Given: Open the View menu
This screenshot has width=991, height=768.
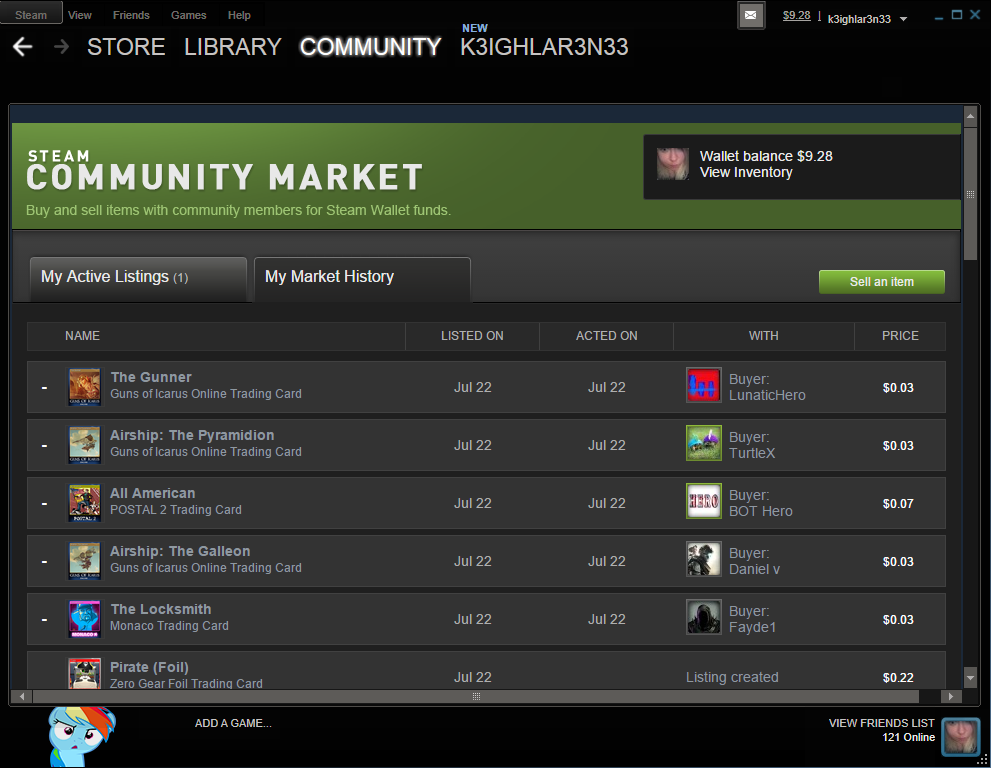Looking at the screenshot, I should coord(80,15).
